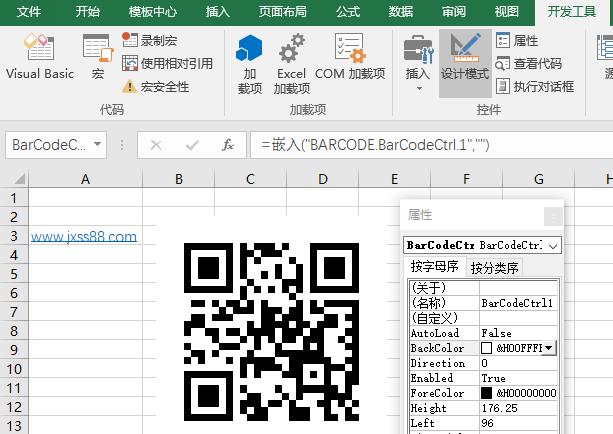Open the 插入 ribbon tab

tap(218, 11)
